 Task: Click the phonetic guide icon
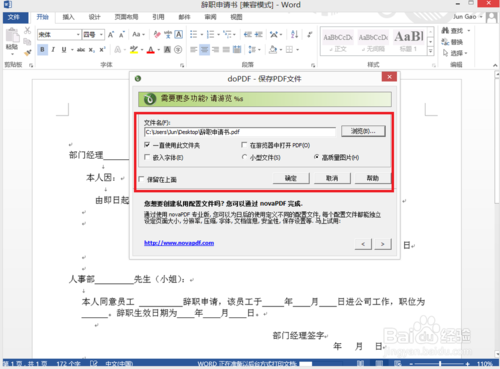click(x=168, y=34)
